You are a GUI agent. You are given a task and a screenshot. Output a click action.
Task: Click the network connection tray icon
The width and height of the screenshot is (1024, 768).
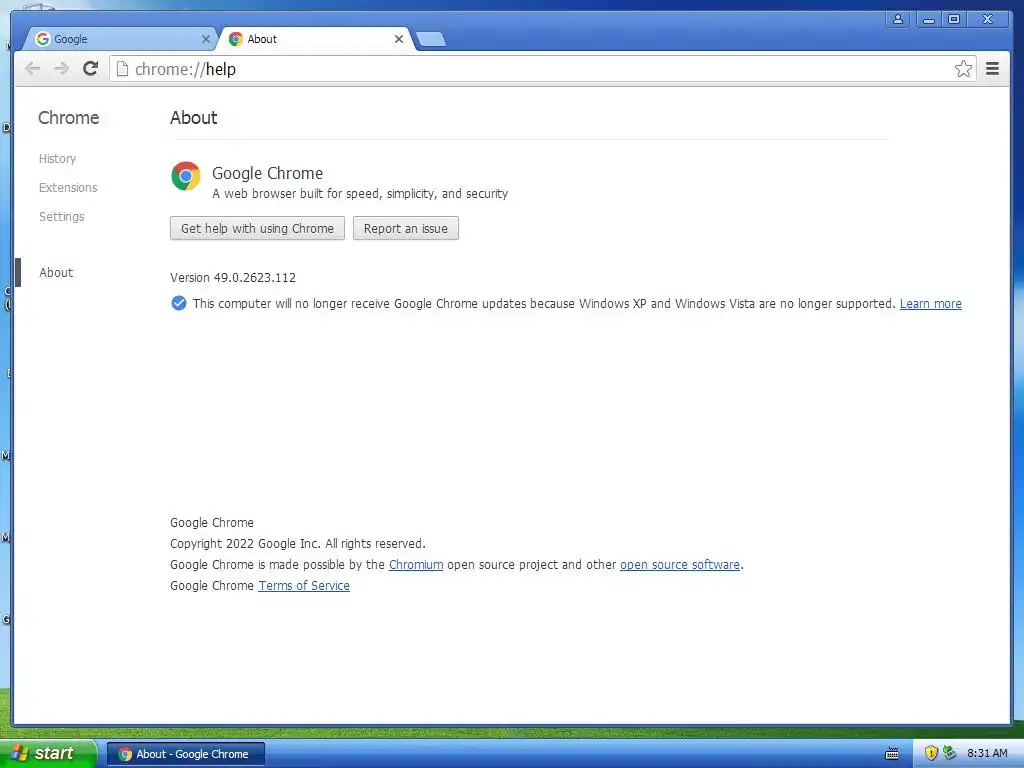[950, 754]
